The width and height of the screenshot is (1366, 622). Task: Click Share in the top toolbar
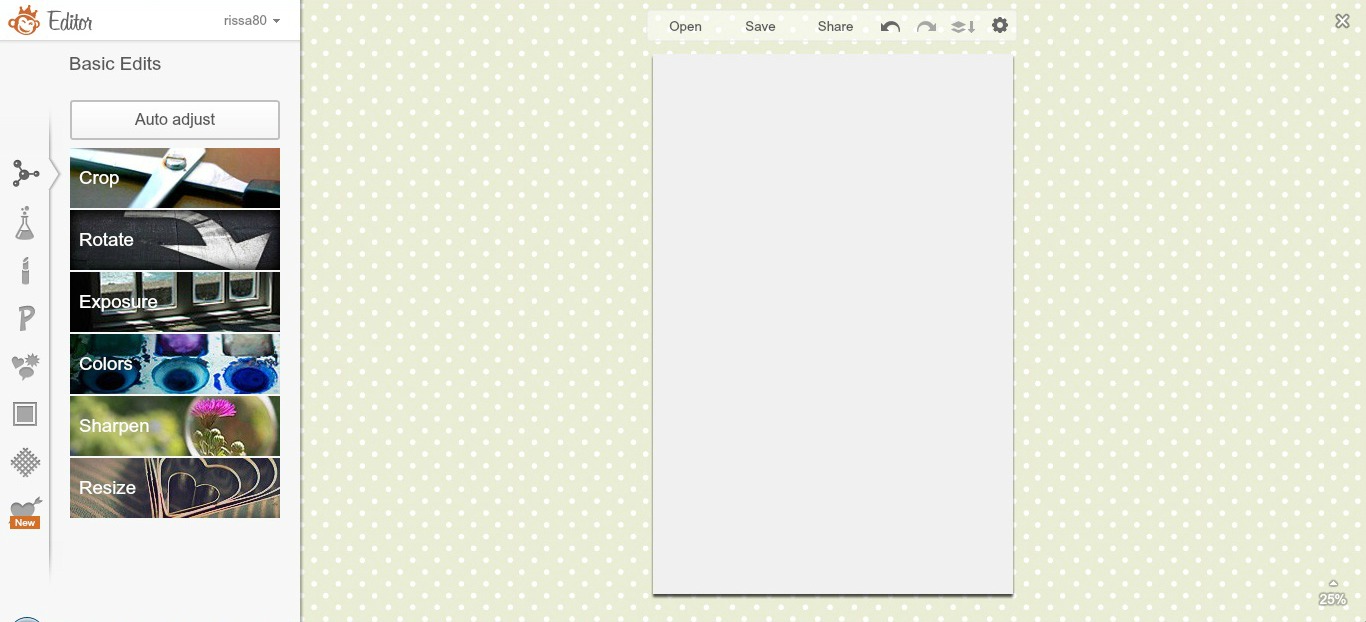pyautogui.click(x=835, y=27)
